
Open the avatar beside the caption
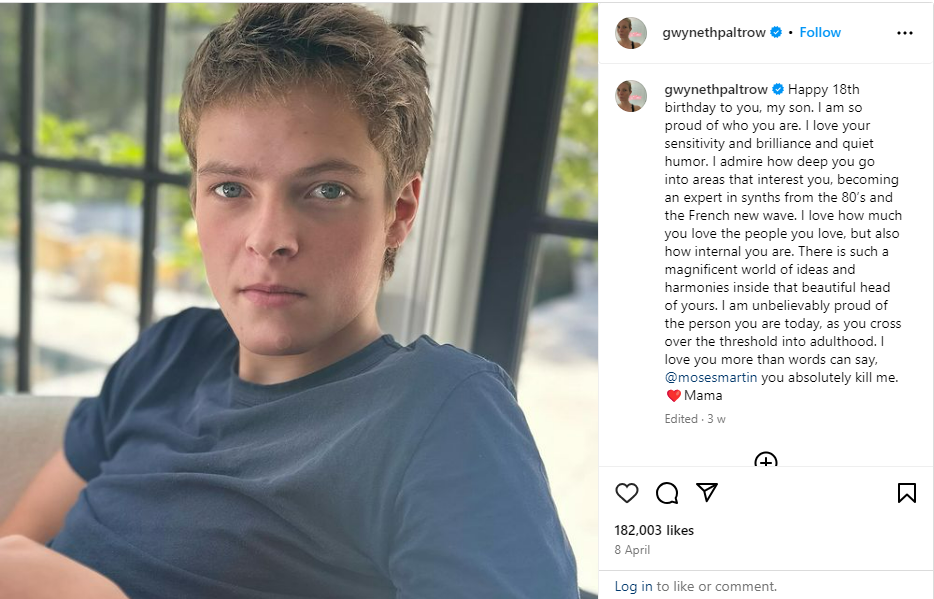coord(630,96)
